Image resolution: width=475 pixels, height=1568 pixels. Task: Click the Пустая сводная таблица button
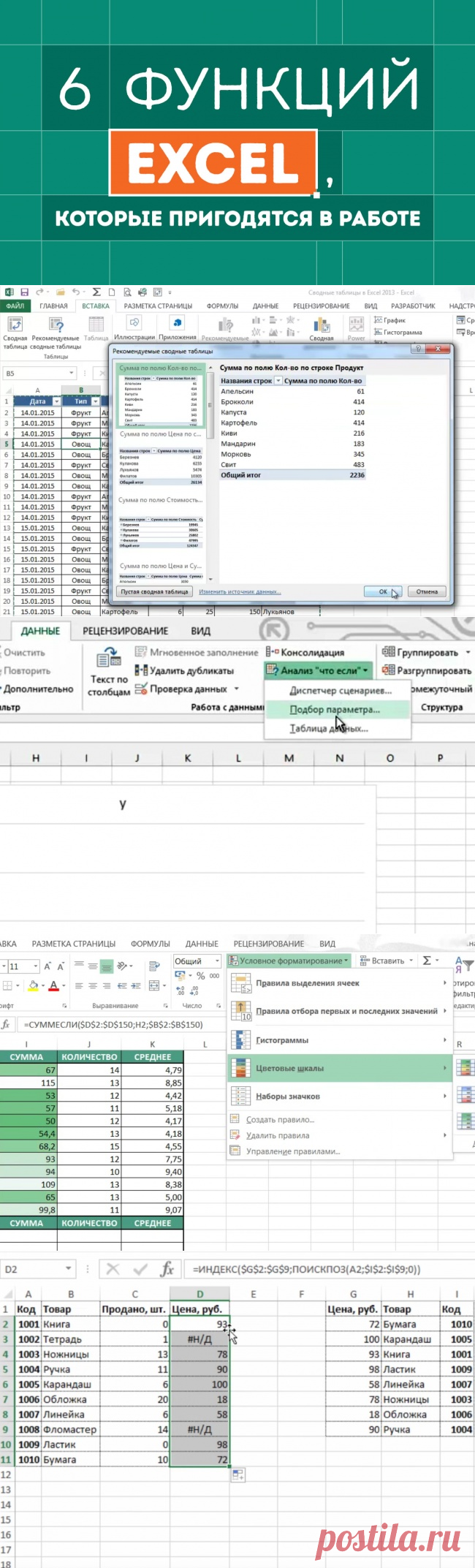[154, 591]
